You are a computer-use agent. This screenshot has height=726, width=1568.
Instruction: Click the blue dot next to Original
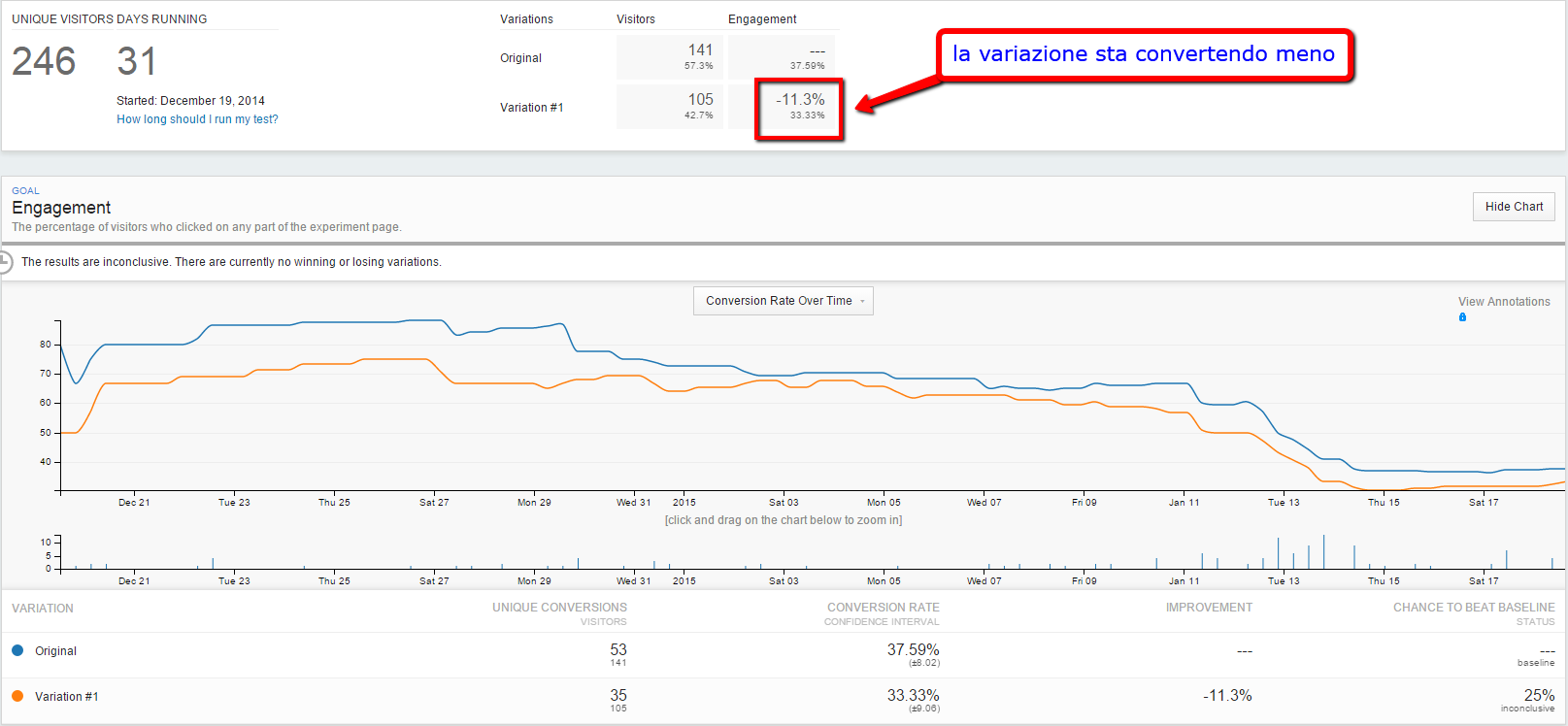tap(17, 650)
